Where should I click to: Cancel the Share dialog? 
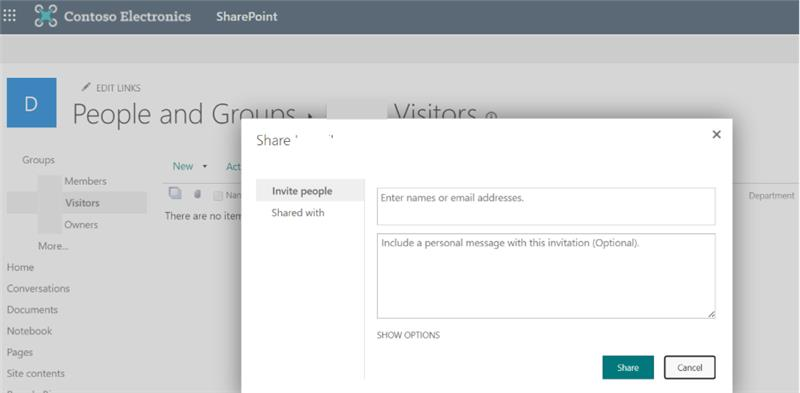[690, 367]
